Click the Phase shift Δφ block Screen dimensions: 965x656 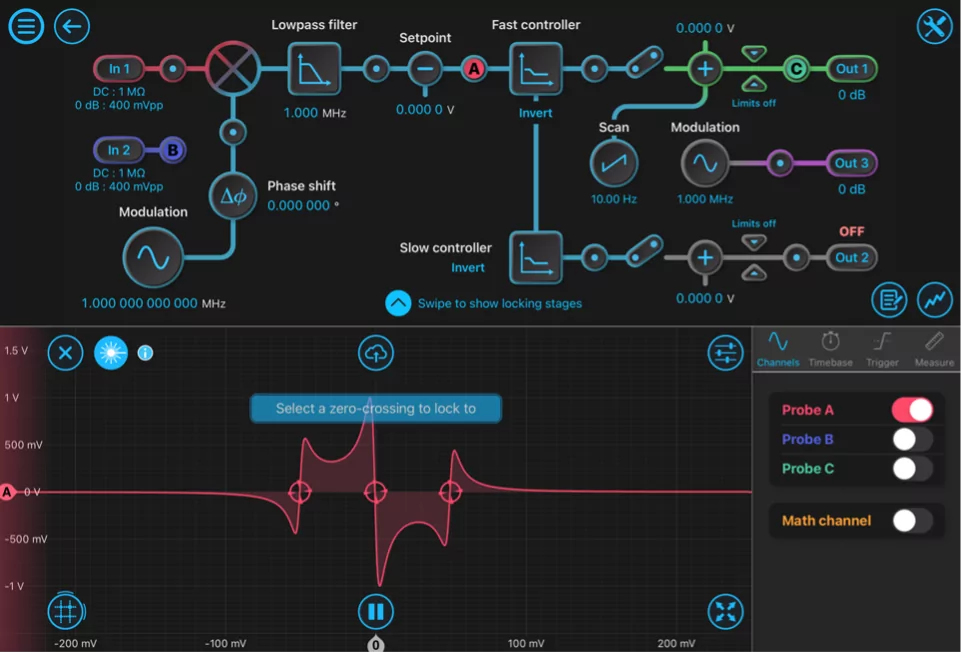[x=233, y=196]
